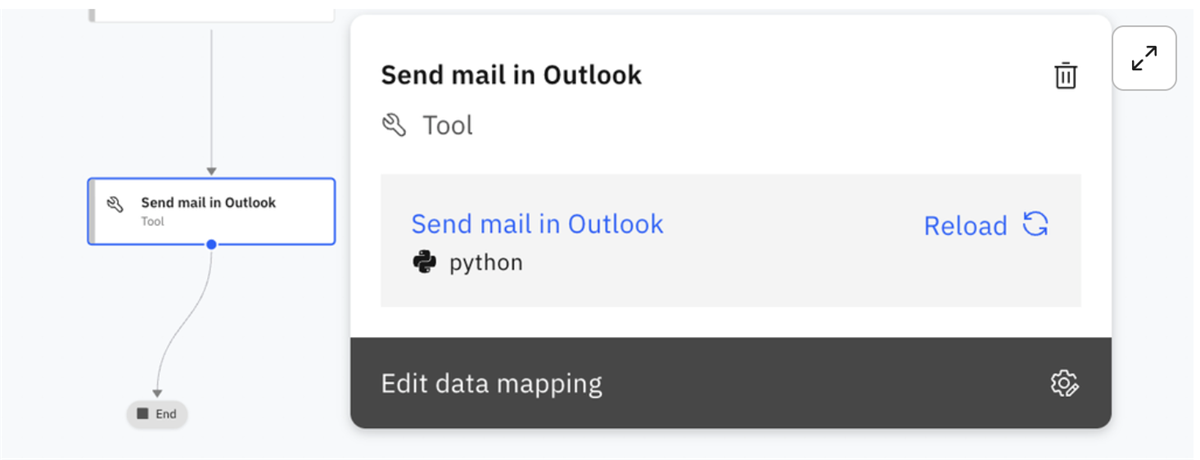Click the gear icon on Edit data mapping

coord(1064,384)
